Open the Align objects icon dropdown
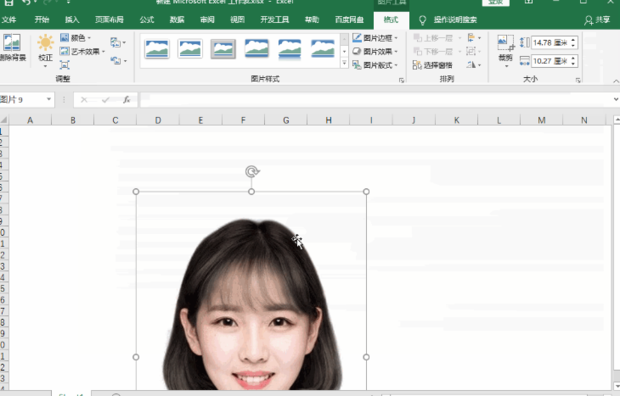620x396 pixels. [x=474, y=38]
